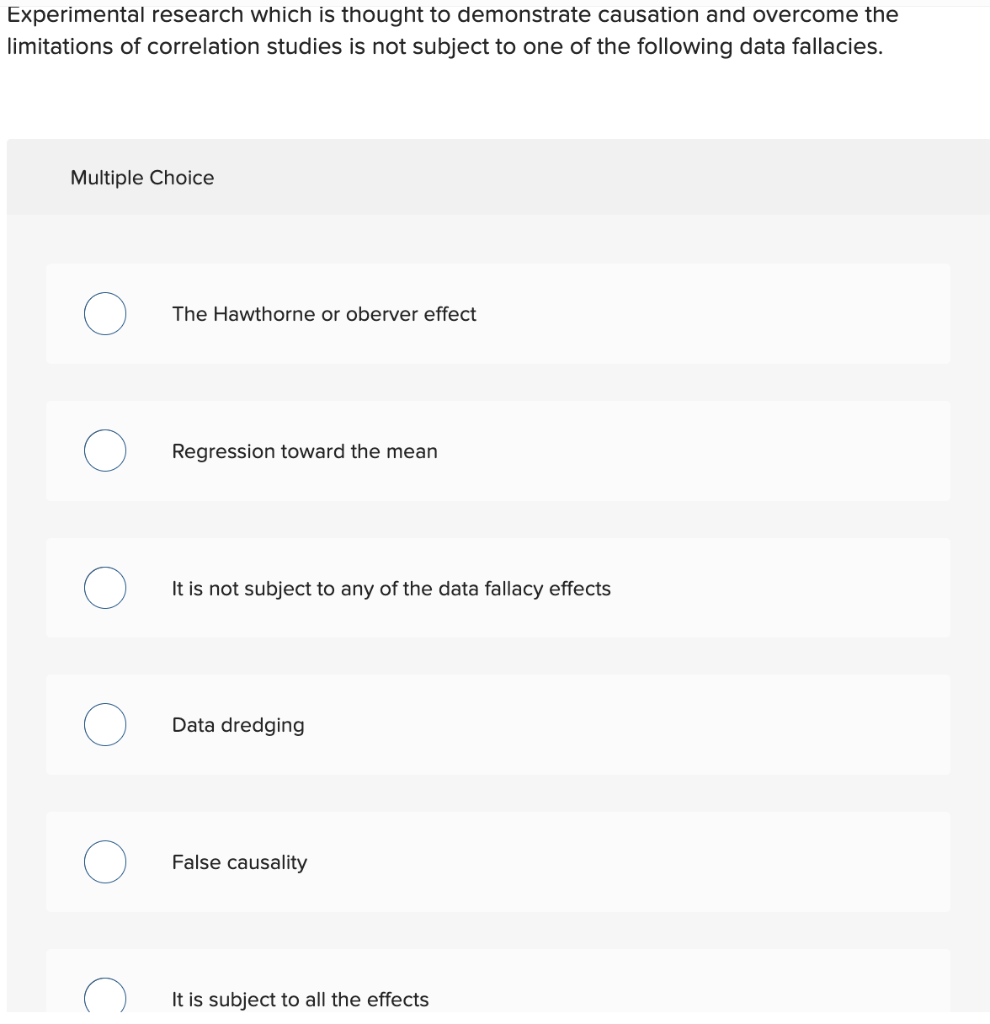Select the Hawthorne or observer effect radio button
Viewport: 990px width, 1024px height.
pos(105,314)
